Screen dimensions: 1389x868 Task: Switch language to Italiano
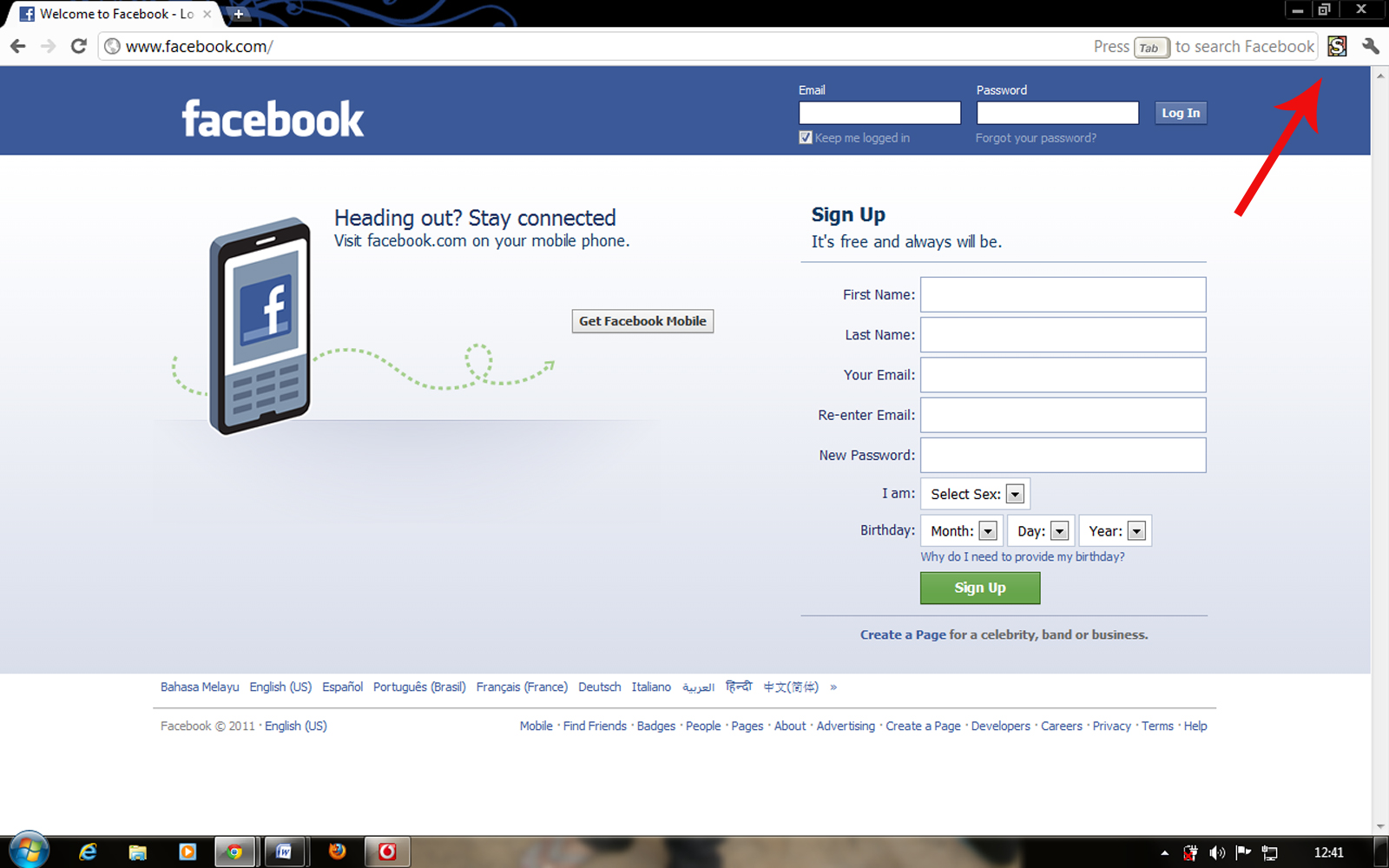[x=651, y=687]
